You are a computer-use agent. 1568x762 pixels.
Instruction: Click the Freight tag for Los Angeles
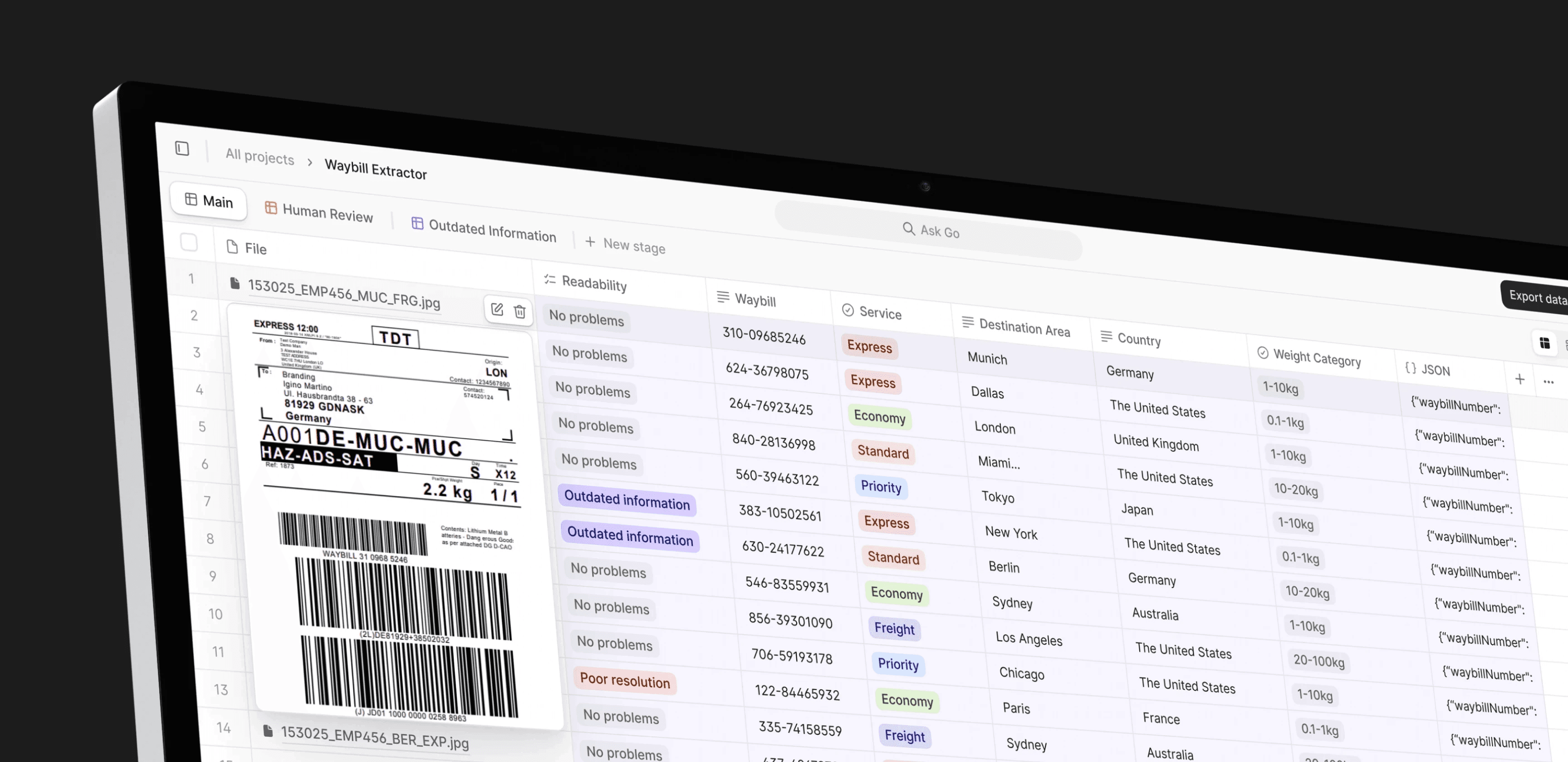(894, 629)
